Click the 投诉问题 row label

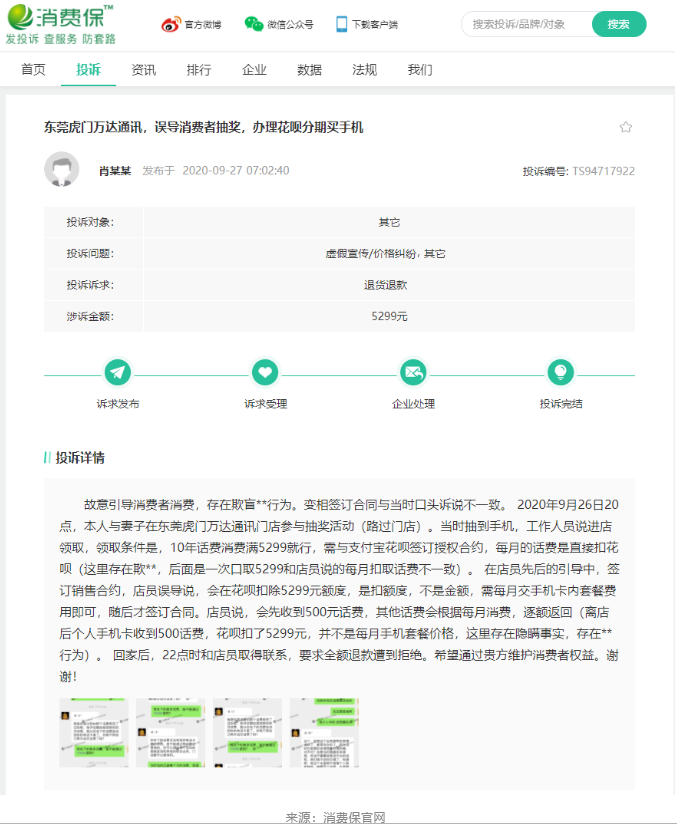[x=90, y=254]
